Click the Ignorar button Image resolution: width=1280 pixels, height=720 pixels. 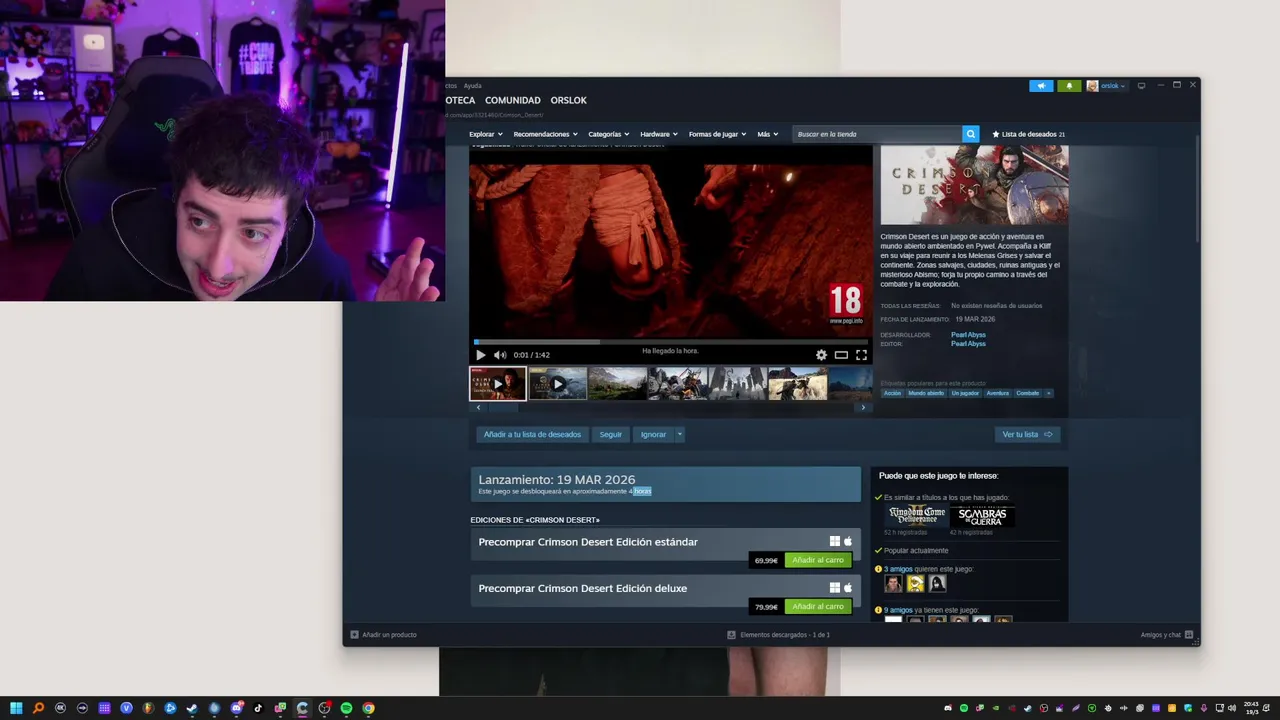pos(653,435)
